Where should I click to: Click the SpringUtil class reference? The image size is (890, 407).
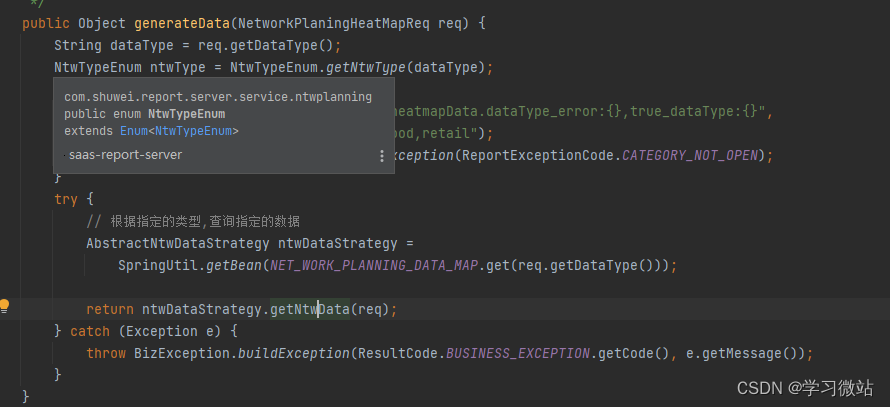(158, 266)
